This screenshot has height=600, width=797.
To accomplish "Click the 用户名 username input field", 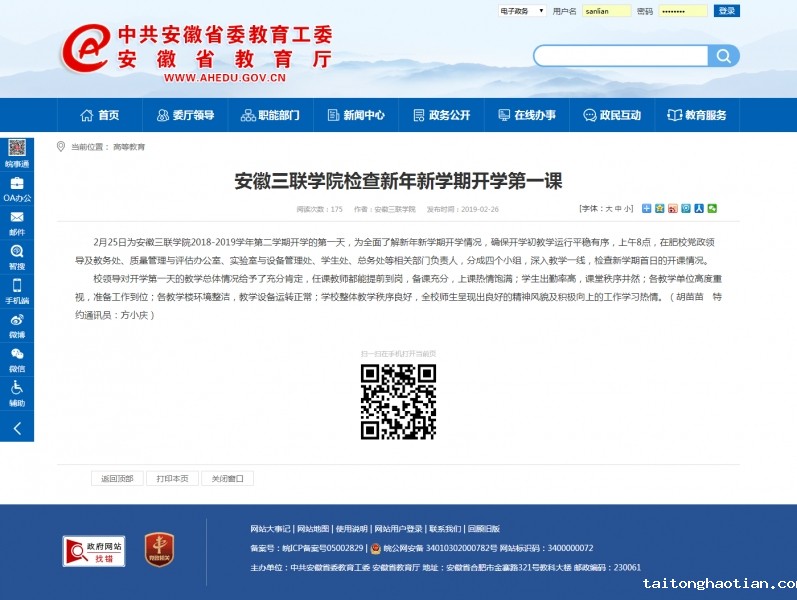I will click(x=606, y=11).
